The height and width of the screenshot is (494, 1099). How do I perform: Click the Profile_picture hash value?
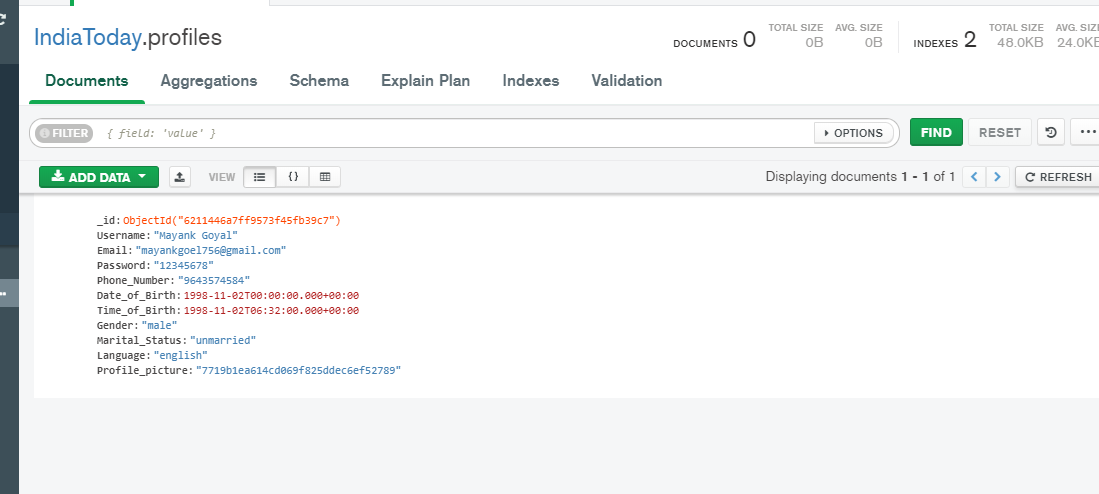point(298,371)
